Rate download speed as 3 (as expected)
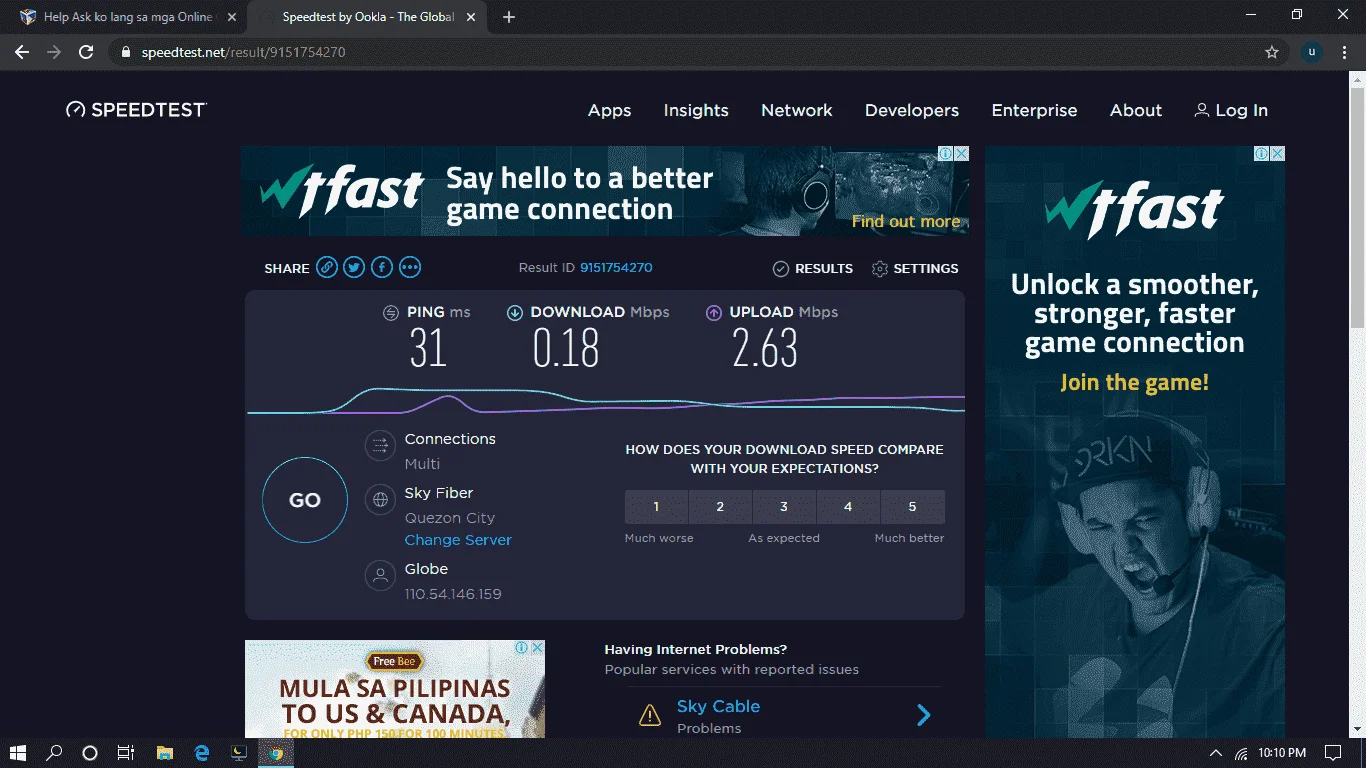1366x768 pixels. (x=784, y=507)
